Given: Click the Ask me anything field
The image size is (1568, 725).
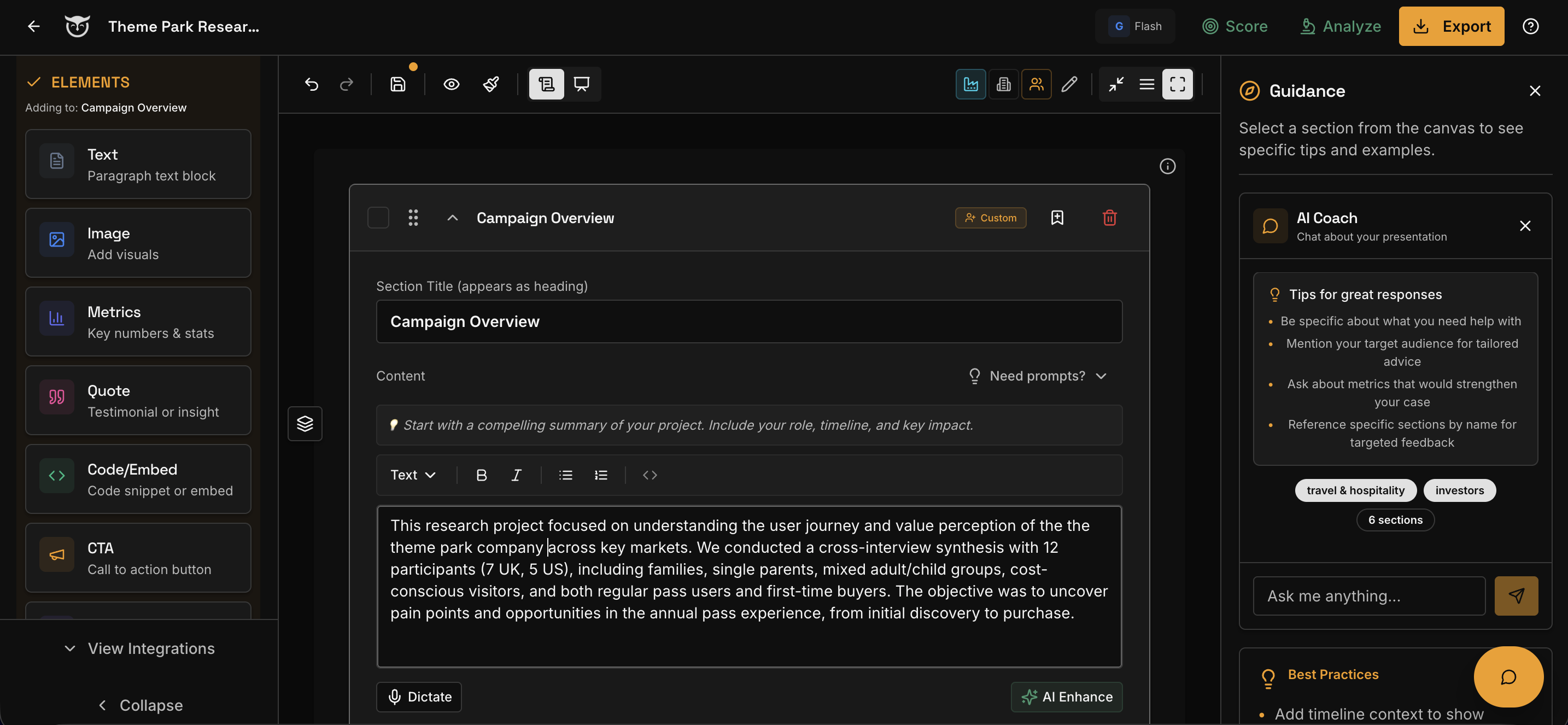Looking at the screenshot, I should click(1368, 595).
